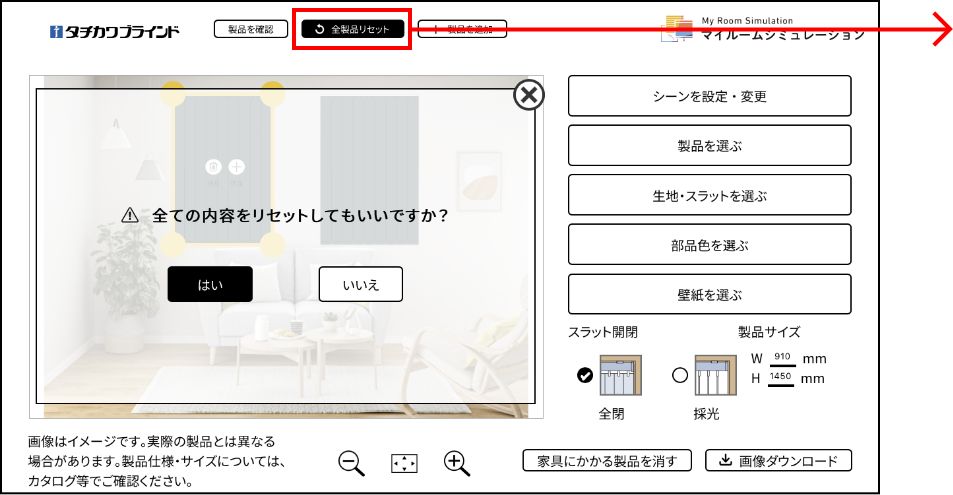Click the delete icon on the left blind
This screenshot has height=495, width=953.
click(x=213, y=167)
